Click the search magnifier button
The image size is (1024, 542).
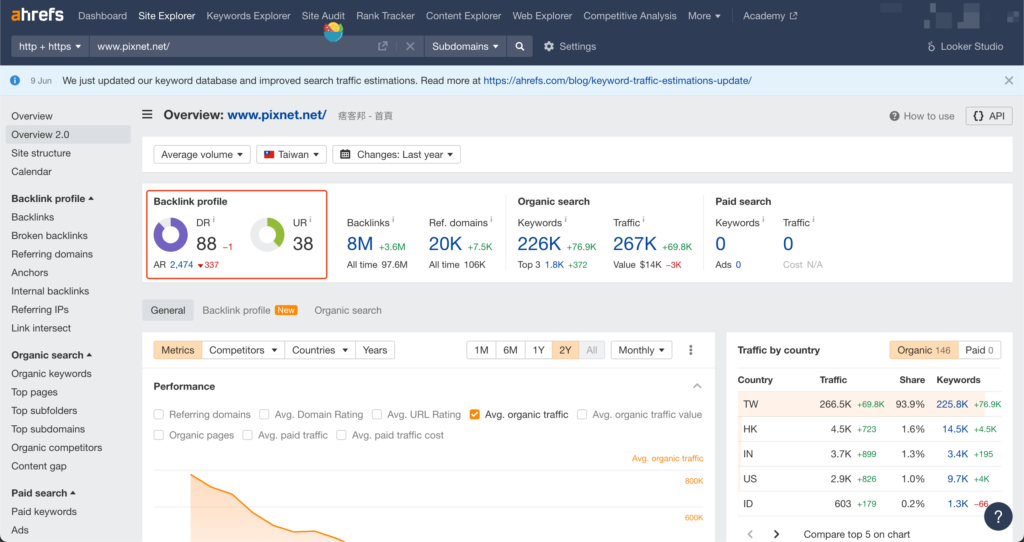coord(520,46)
